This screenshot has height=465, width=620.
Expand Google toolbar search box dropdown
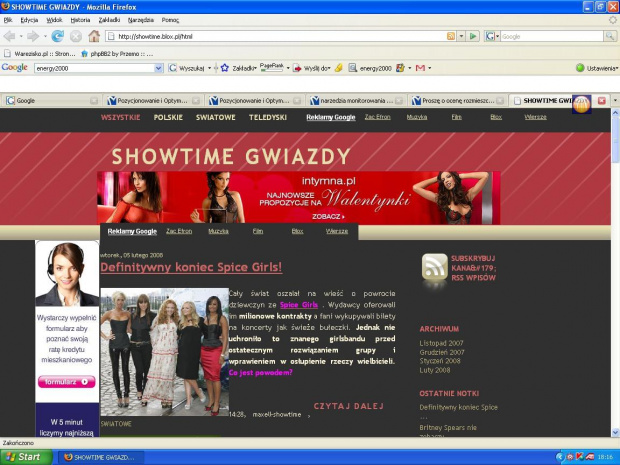pyautogui.click(x=158, y=68)
